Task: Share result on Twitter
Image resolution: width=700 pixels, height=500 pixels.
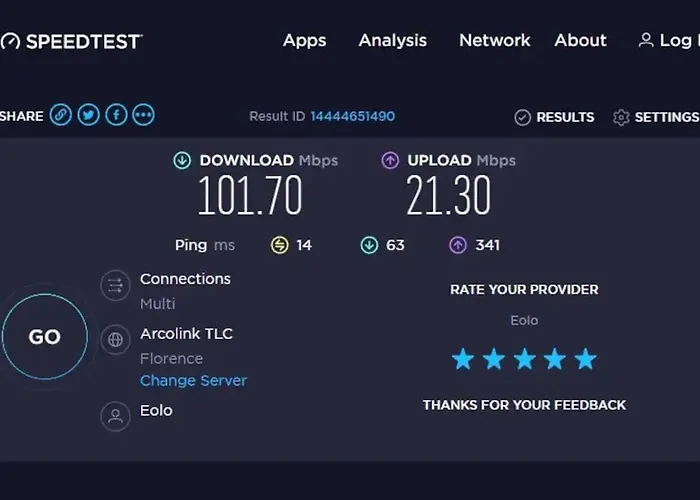Action: [x=88, y=116]
